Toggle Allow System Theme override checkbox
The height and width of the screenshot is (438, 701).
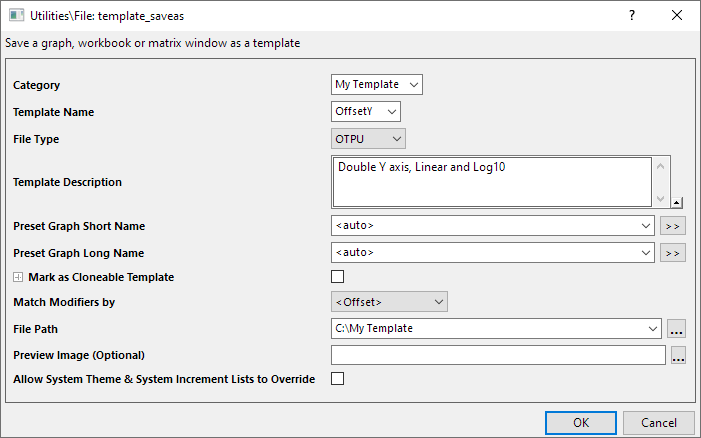(x=337, y=379)
